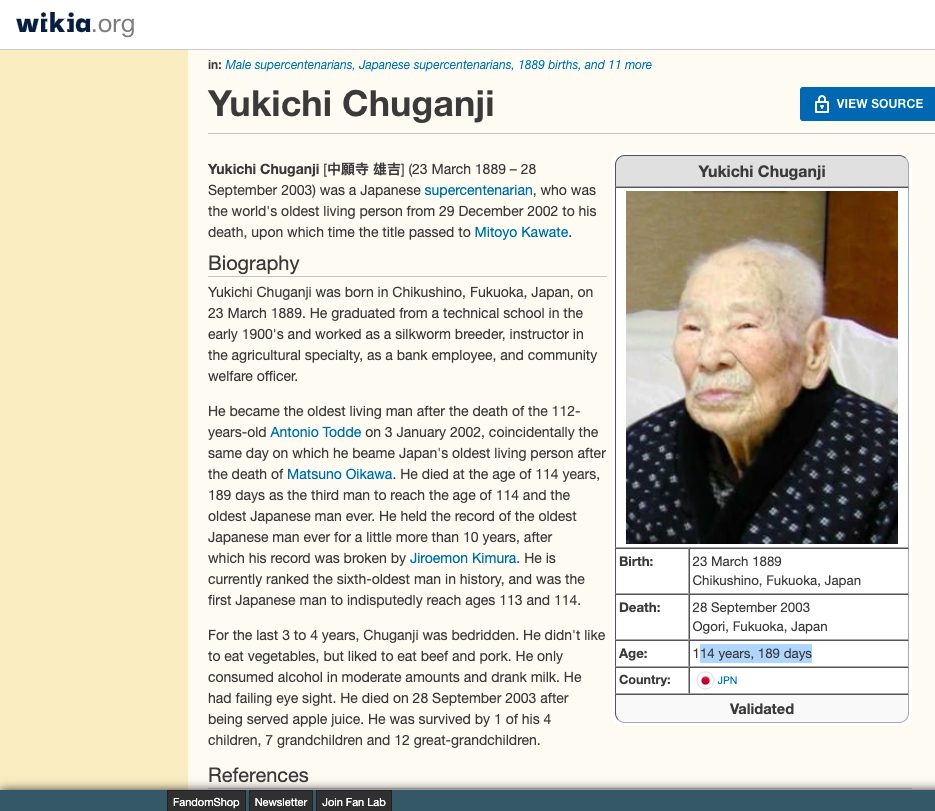Click Join Fan Lab in bottom bar
The width and height of the screenshot is (935, 811).
[x=354, y=802]
